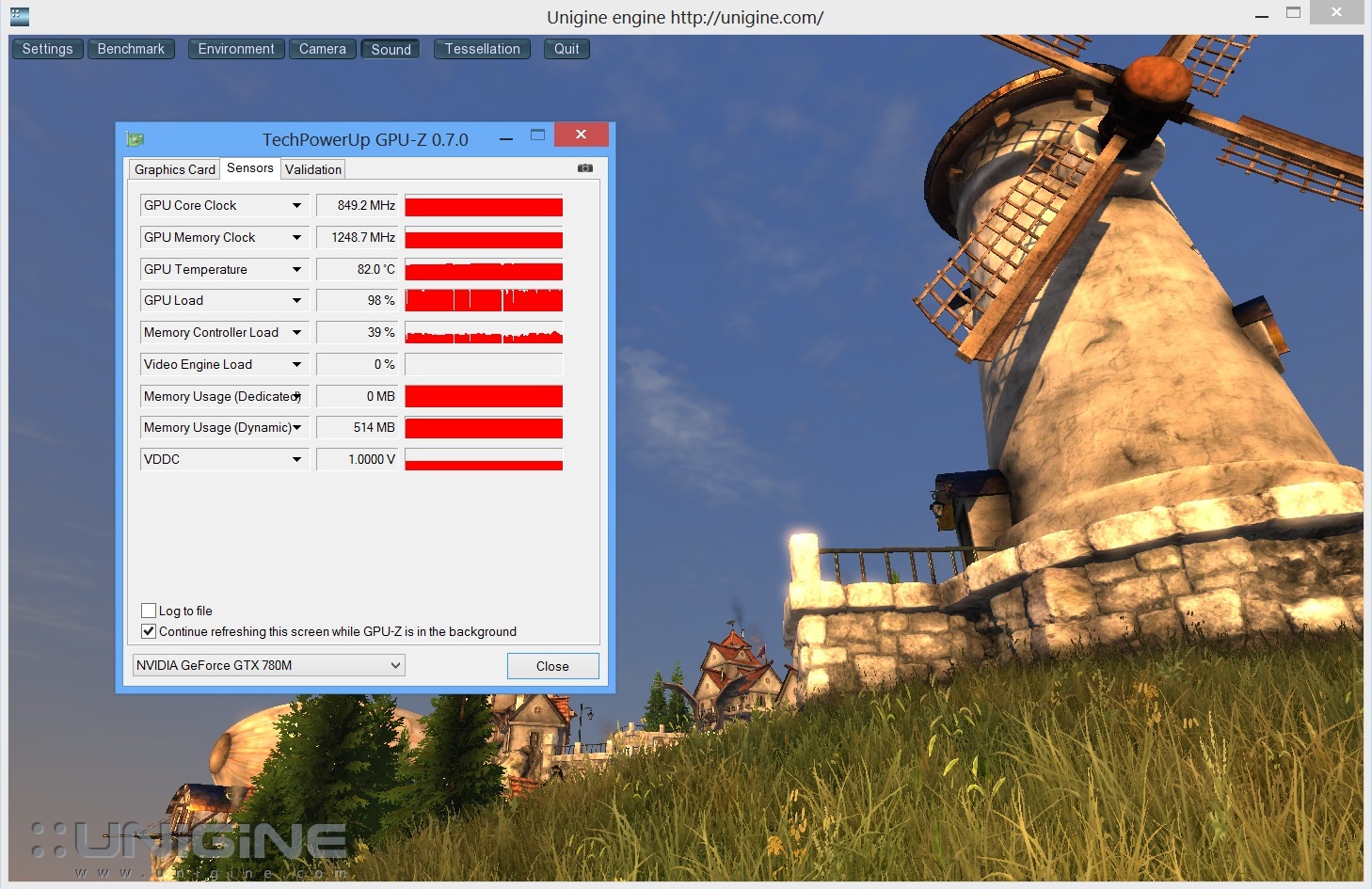The width and height of the screenshot is (1372, 889).
Task: Open the GPU Temperature sensor dropdown
Action: [296, 269]
